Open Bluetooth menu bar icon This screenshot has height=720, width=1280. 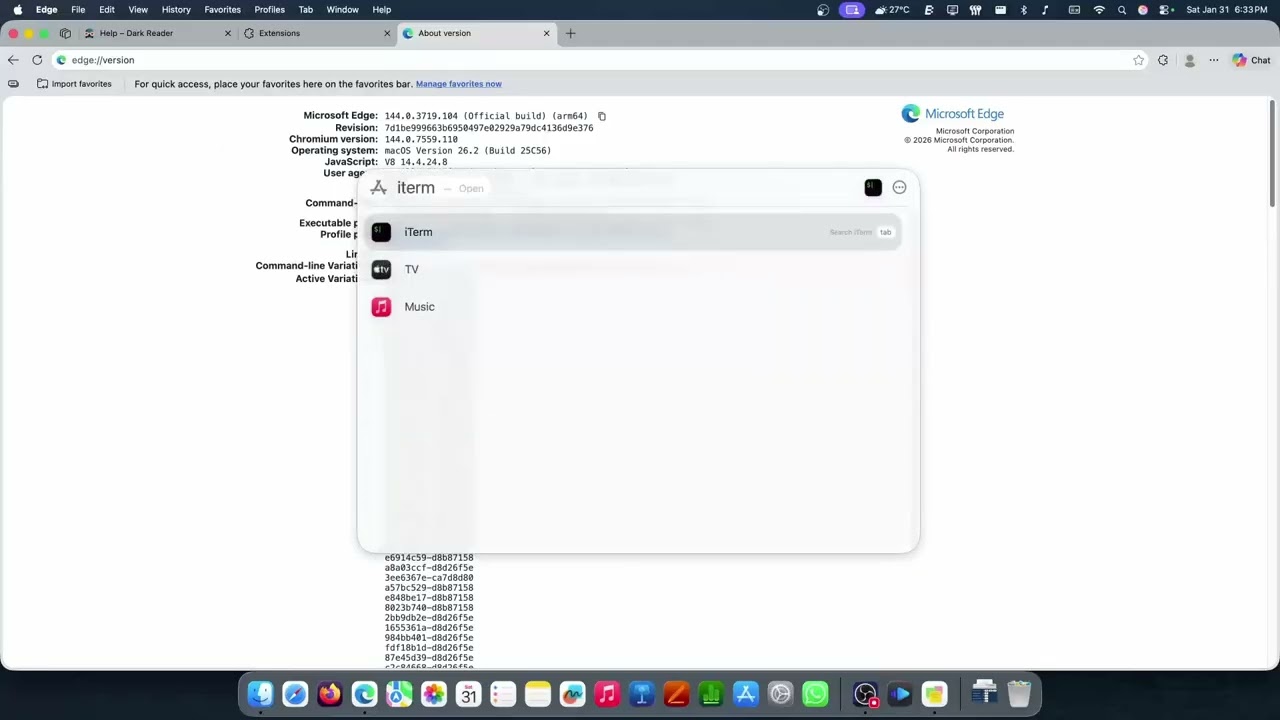click(x=1023, y=9)
